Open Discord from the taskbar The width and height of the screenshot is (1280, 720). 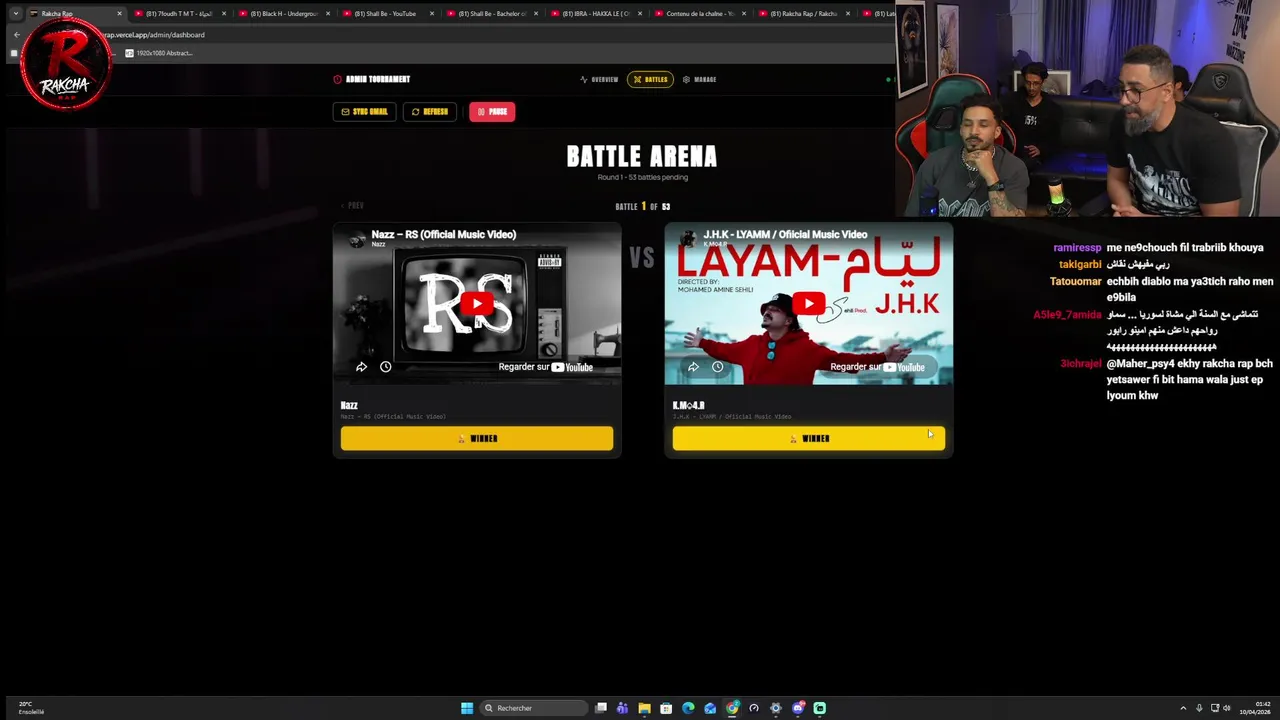[x=798, y=708]
